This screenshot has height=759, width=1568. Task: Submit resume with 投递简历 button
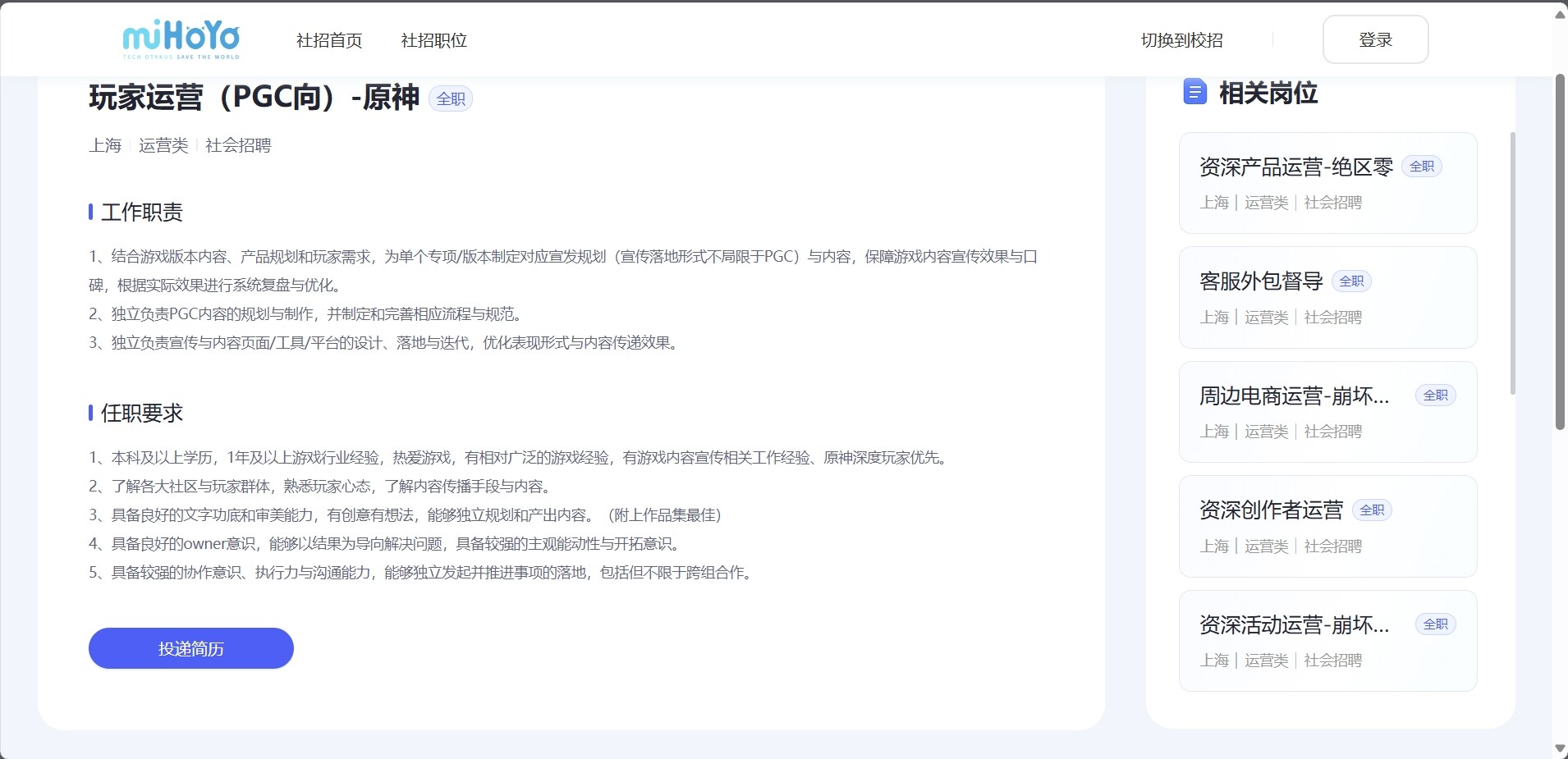coord(191,648)
